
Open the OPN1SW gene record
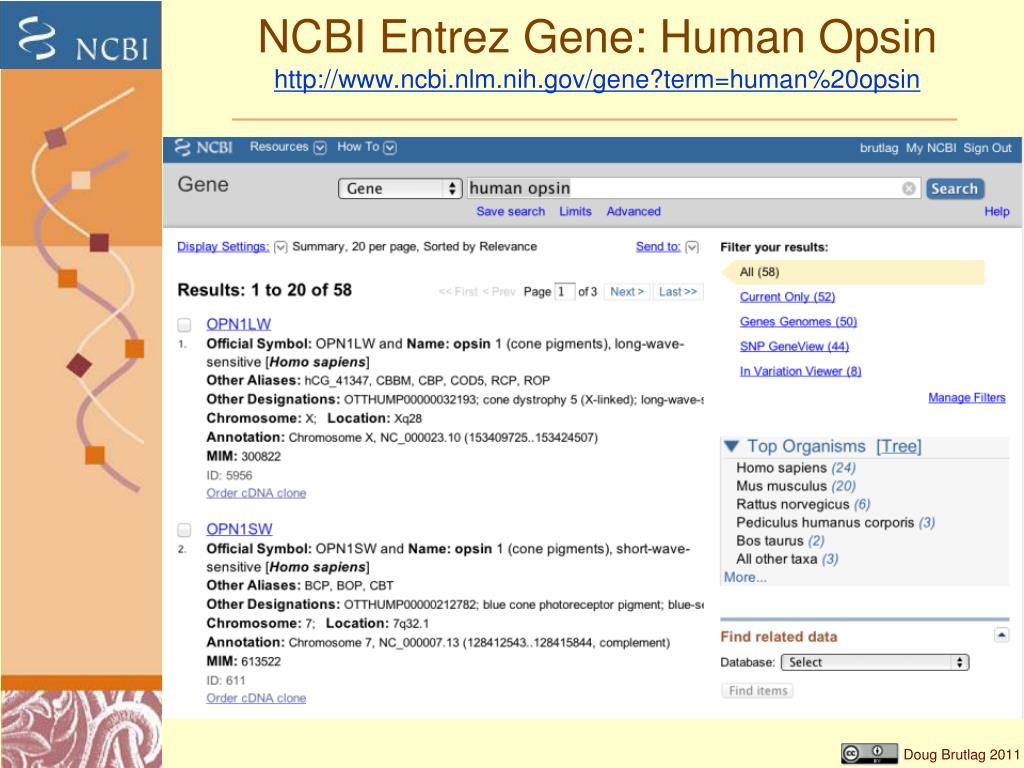[239, 530]
